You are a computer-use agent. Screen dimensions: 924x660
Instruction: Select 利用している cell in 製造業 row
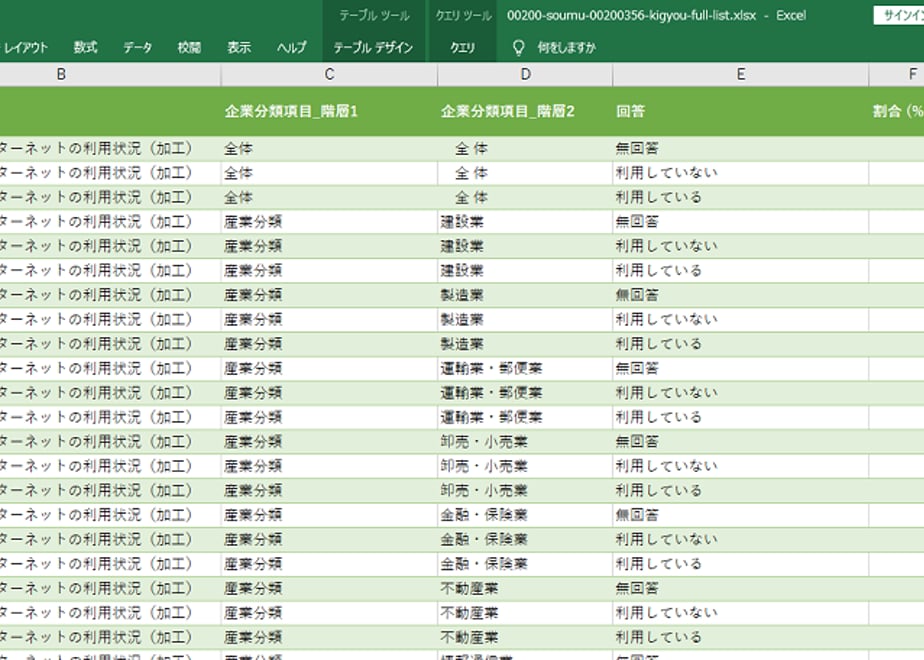(x=741, y=344)
